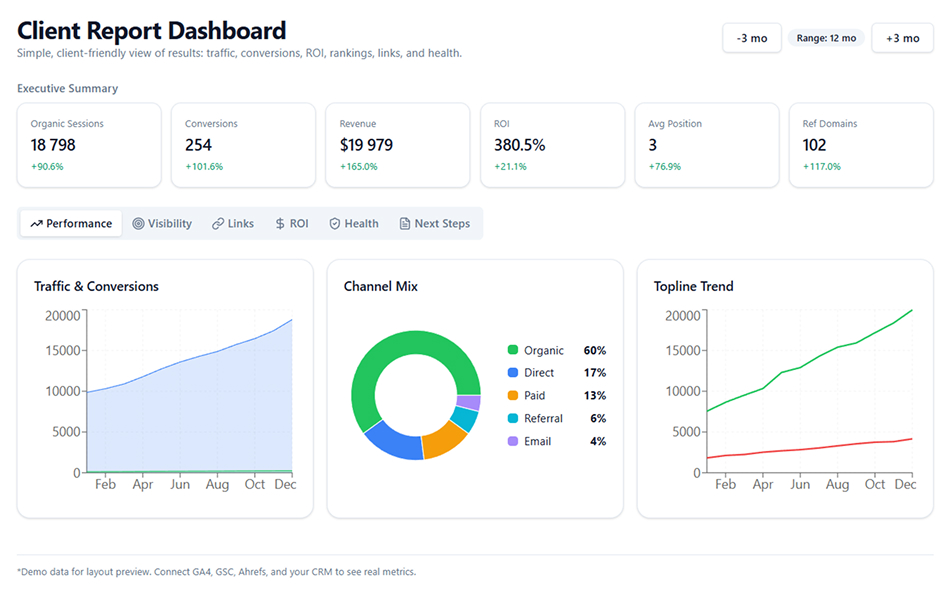Shift range back with -3 mo button
This screenshot has height=598, width=952.
click(x=751, y=38)
